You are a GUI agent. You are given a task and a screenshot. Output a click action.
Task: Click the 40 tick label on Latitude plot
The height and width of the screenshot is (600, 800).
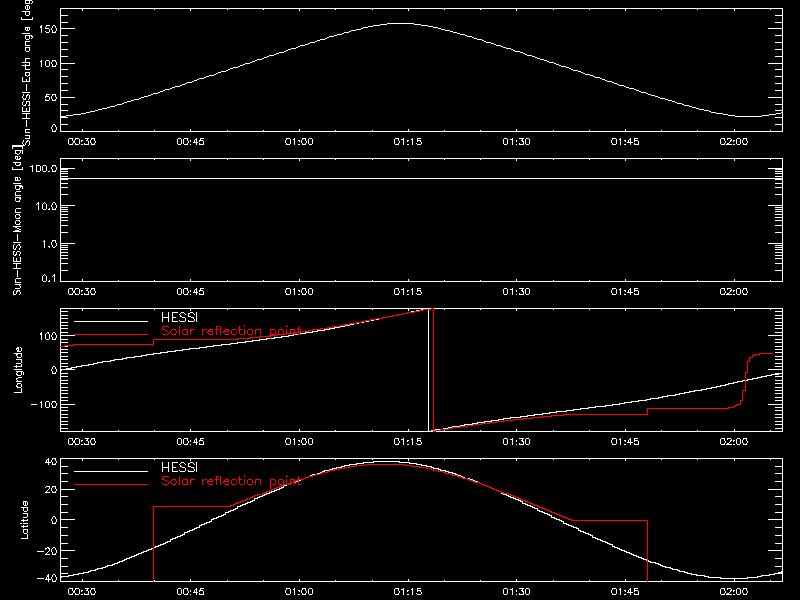pos(51,462)
